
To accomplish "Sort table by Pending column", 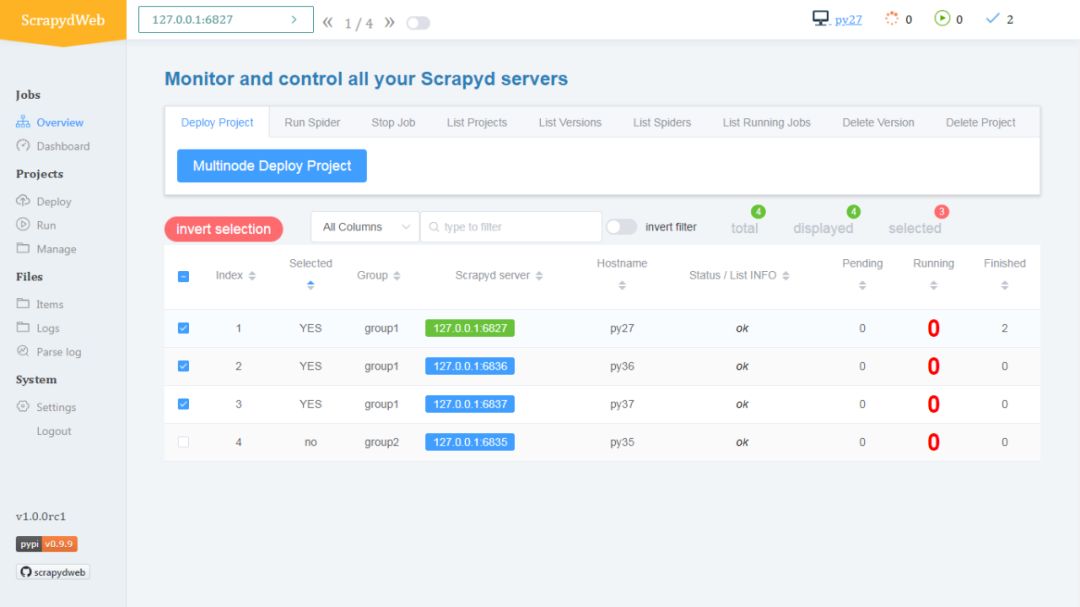I will (x=862, y=285).
